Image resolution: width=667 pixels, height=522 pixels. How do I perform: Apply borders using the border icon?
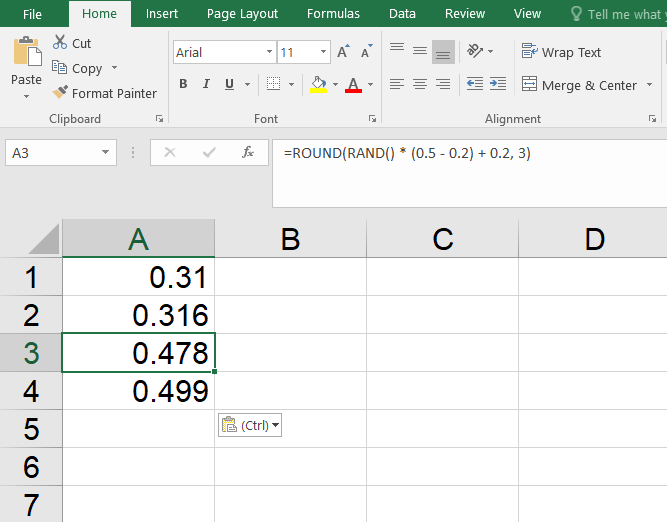click(274, 84)
